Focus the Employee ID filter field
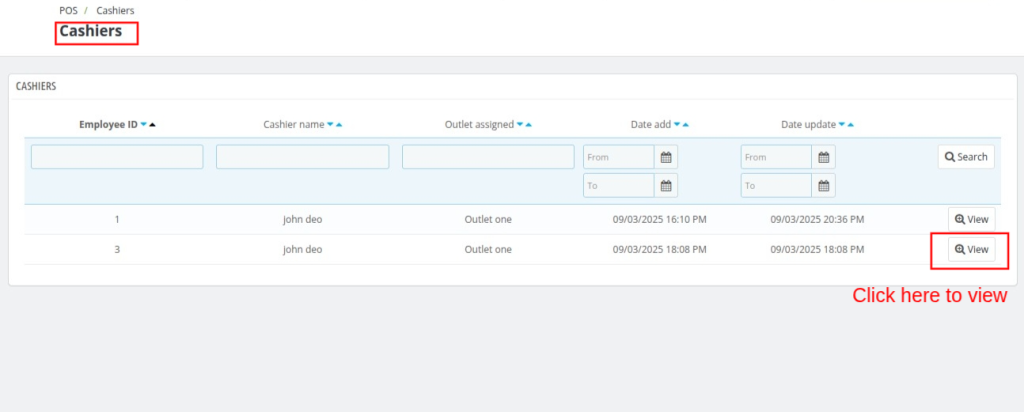The height and width of the screenshot is (412, 1024). coord(117,157)
